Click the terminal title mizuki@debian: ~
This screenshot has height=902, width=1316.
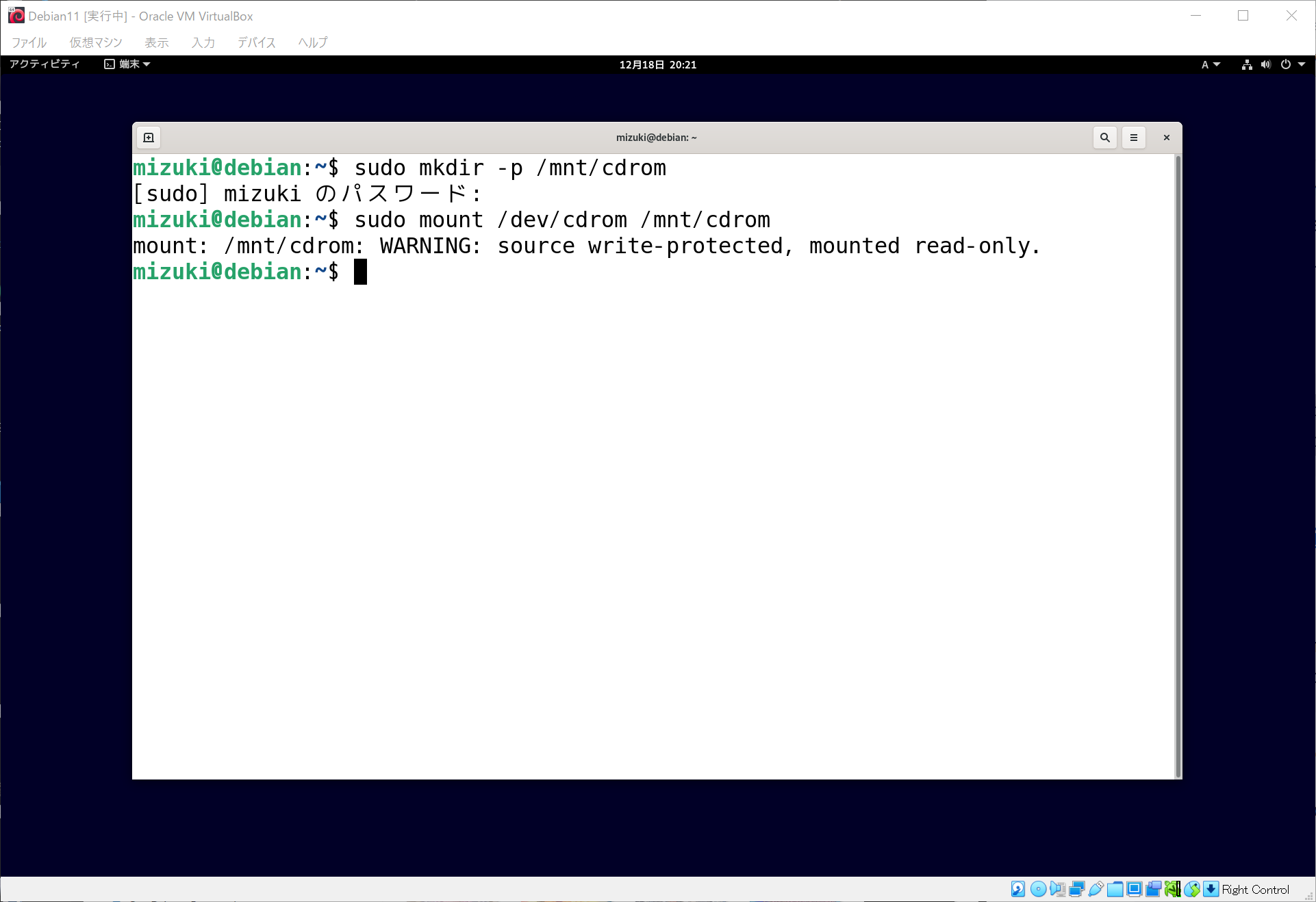coord(656,138)
